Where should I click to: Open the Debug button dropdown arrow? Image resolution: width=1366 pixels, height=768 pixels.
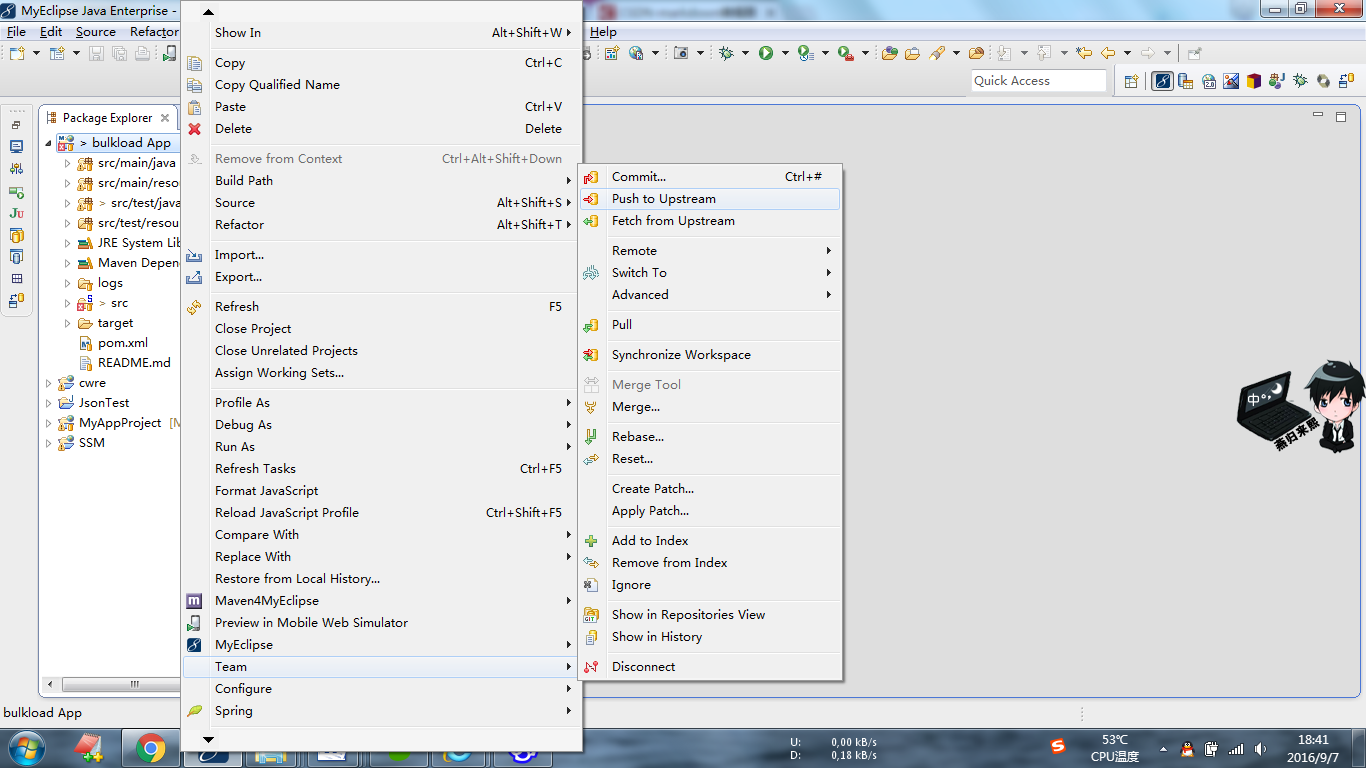click(745, 53)
